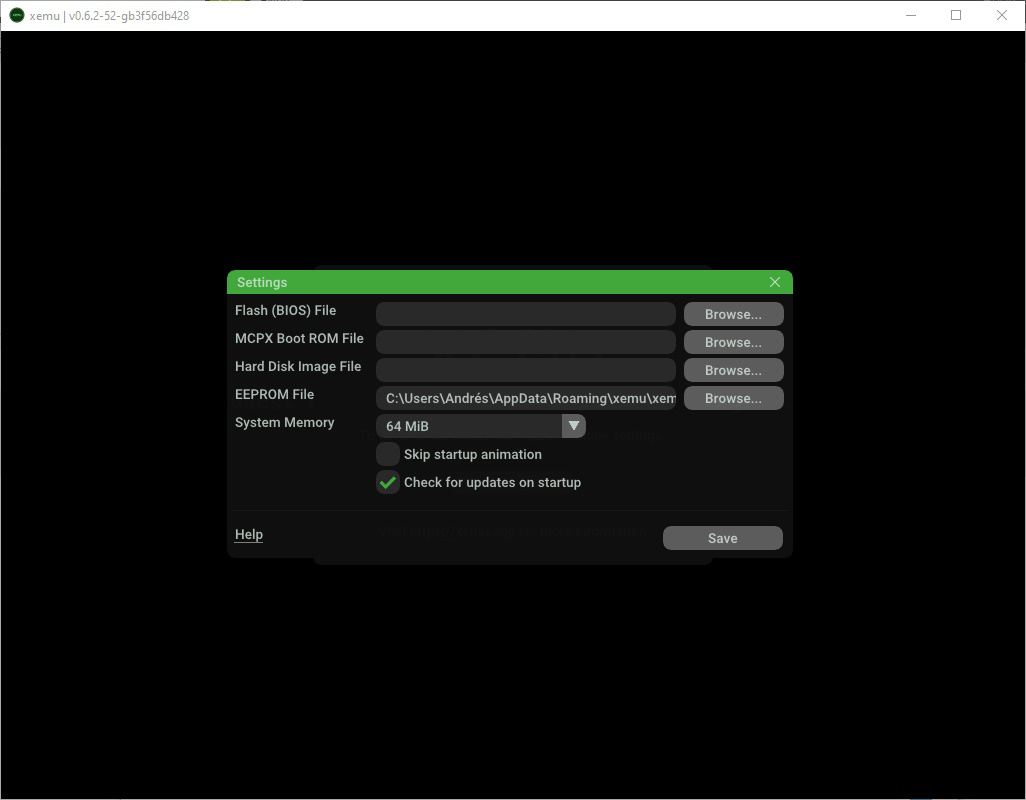Click the Settings title text
Image resolution: width=1026 pixels, height=800 pixels.
click(262, 283)
